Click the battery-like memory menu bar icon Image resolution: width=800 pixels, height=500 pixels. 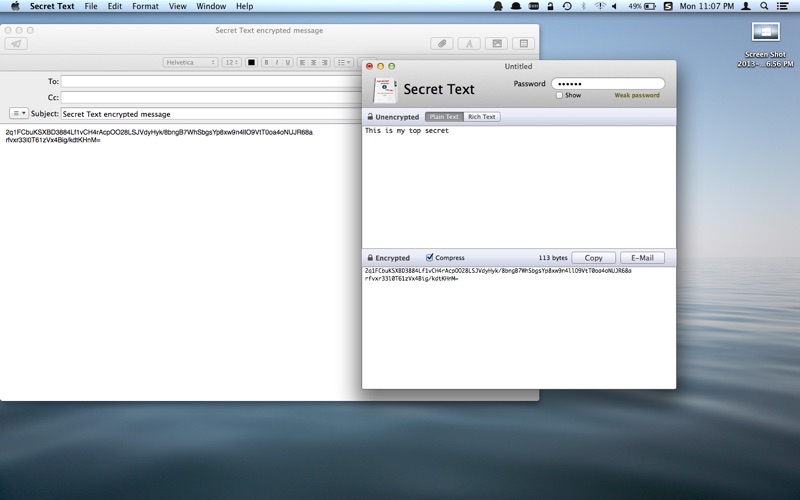tap(534, 6)
